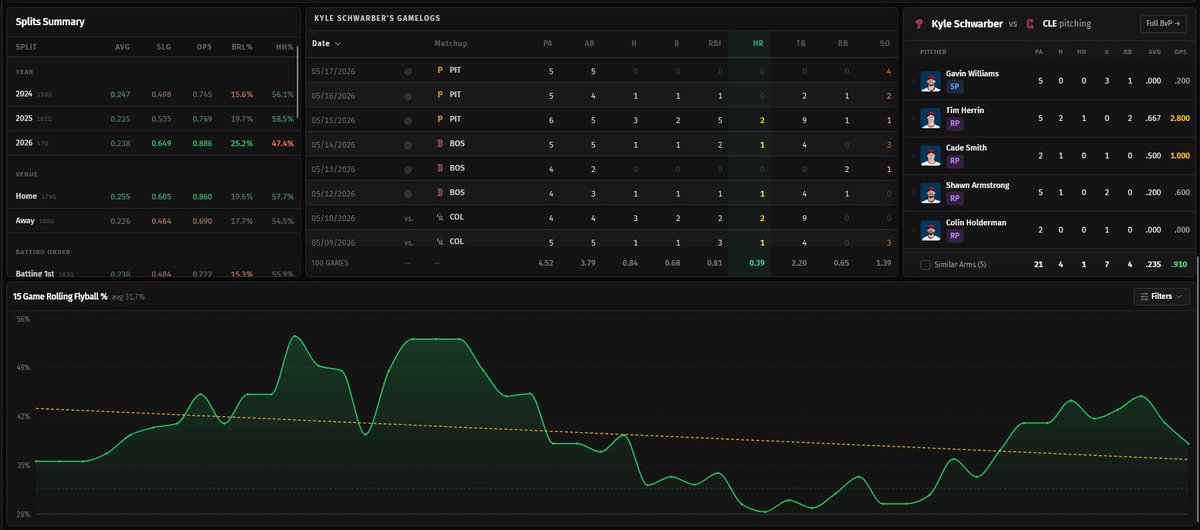1200x530 pixels.
Task: Click the 100 GAMES summary label
Action: tap(330, 264)
